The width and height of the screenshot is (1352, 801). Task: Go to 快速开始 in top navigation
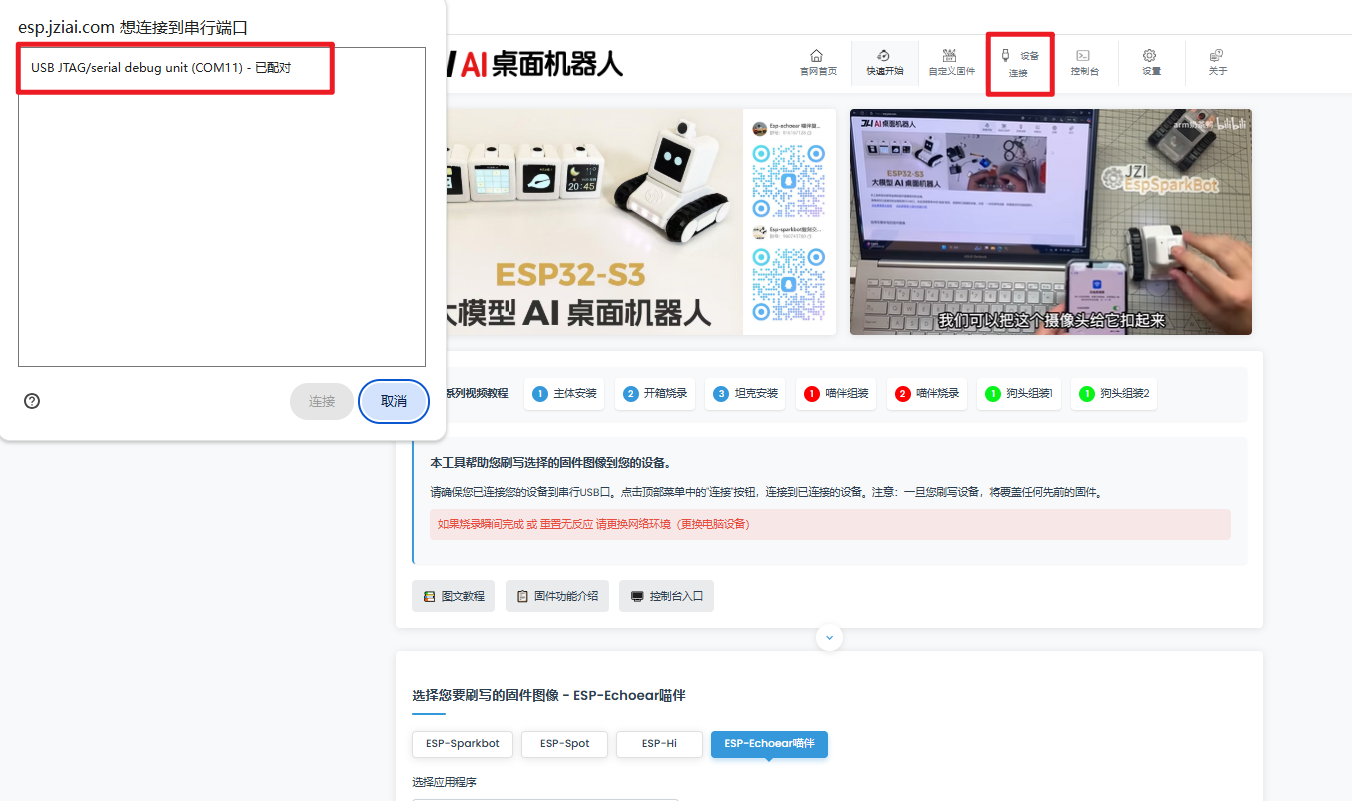click(x=884, y=63)
